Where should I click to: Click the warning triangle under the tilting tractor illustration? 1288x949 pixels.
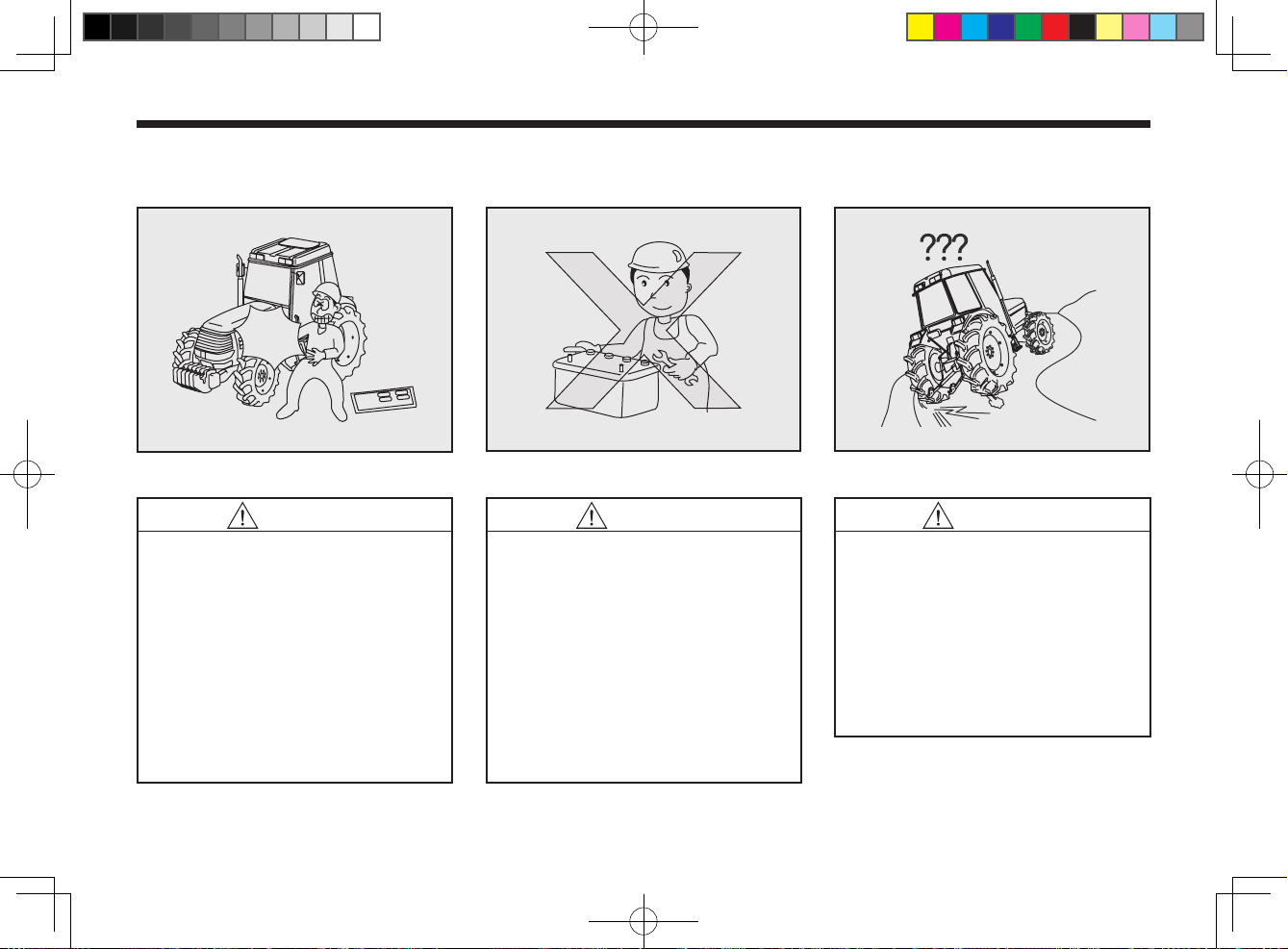[938, 516]
